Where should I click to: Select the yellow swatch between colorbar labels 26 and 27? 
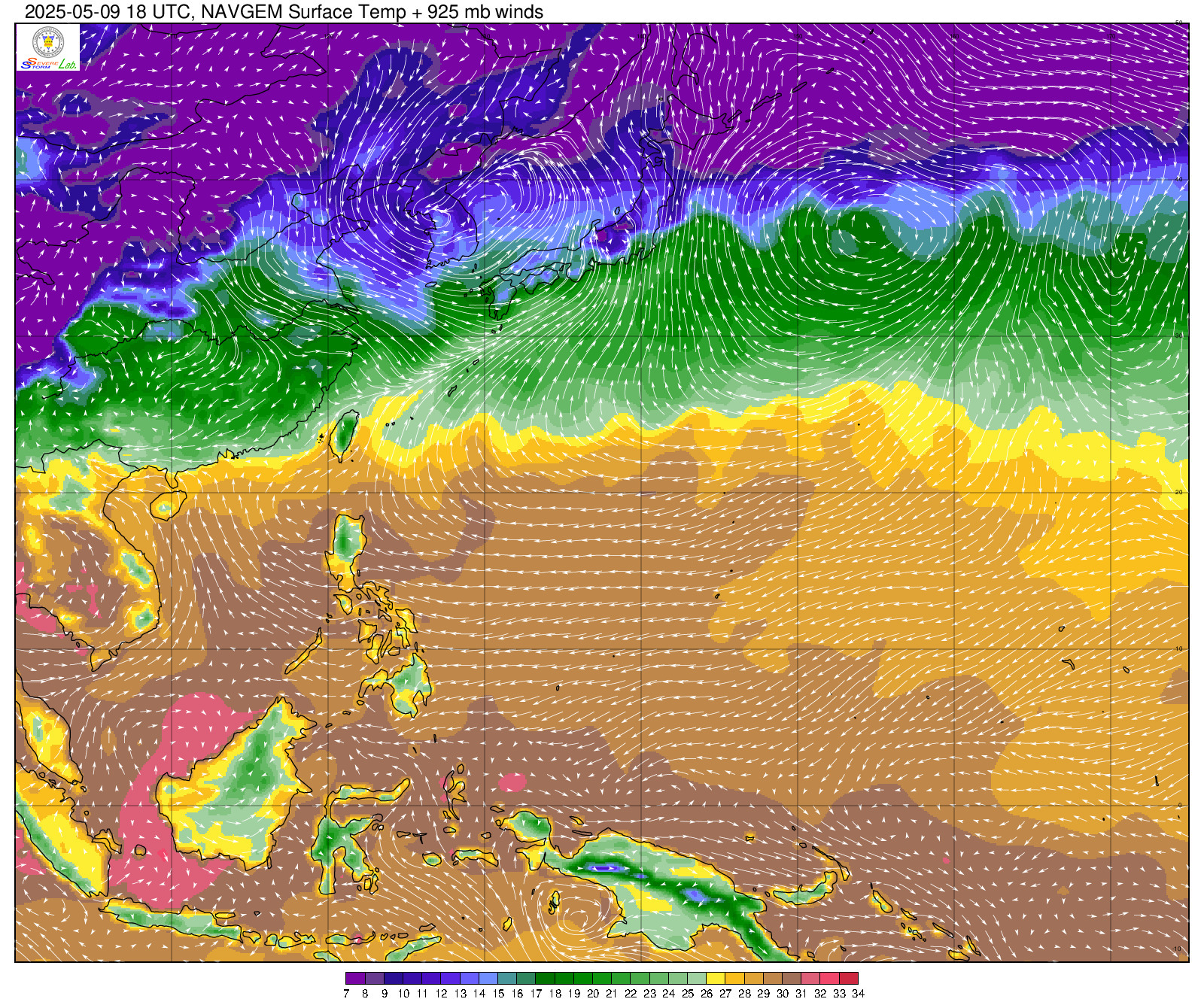(716, 978)
